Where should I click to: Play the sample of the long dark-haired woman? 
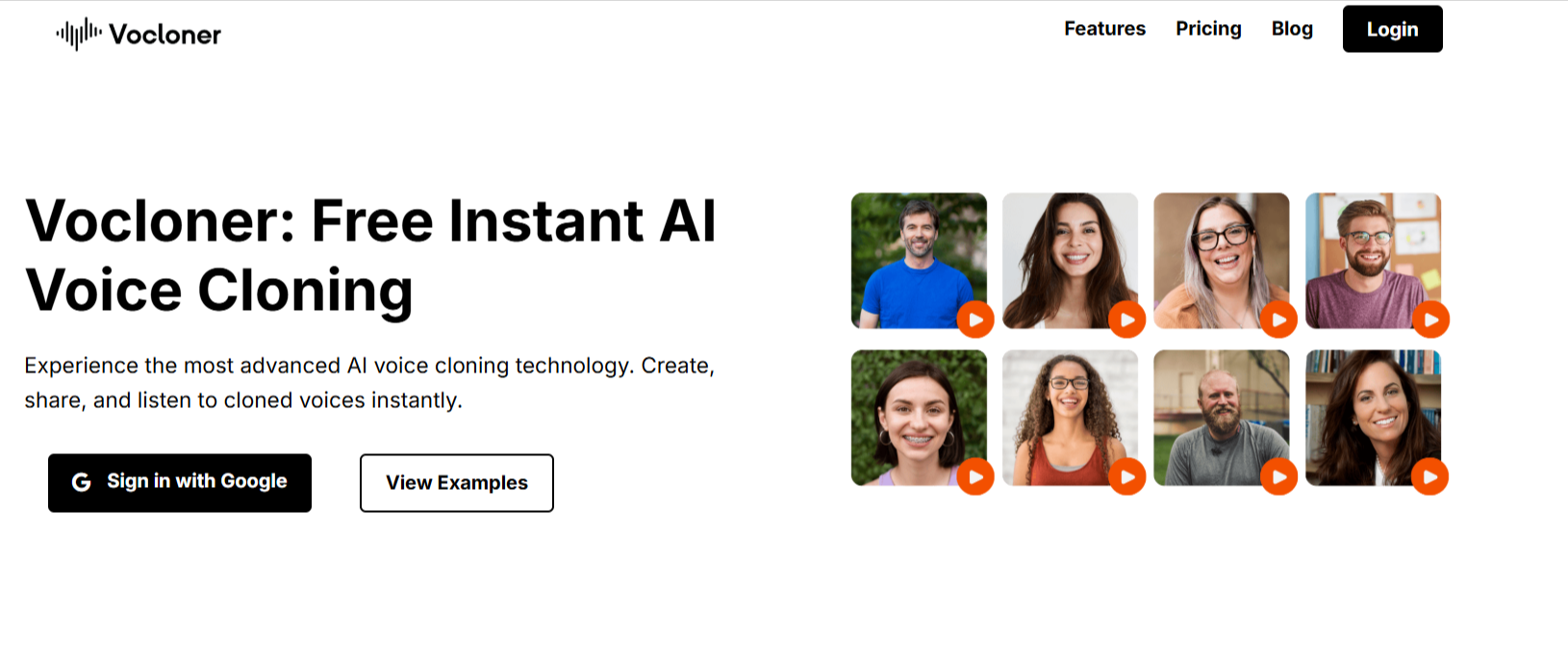click(x=1127, y=320)
